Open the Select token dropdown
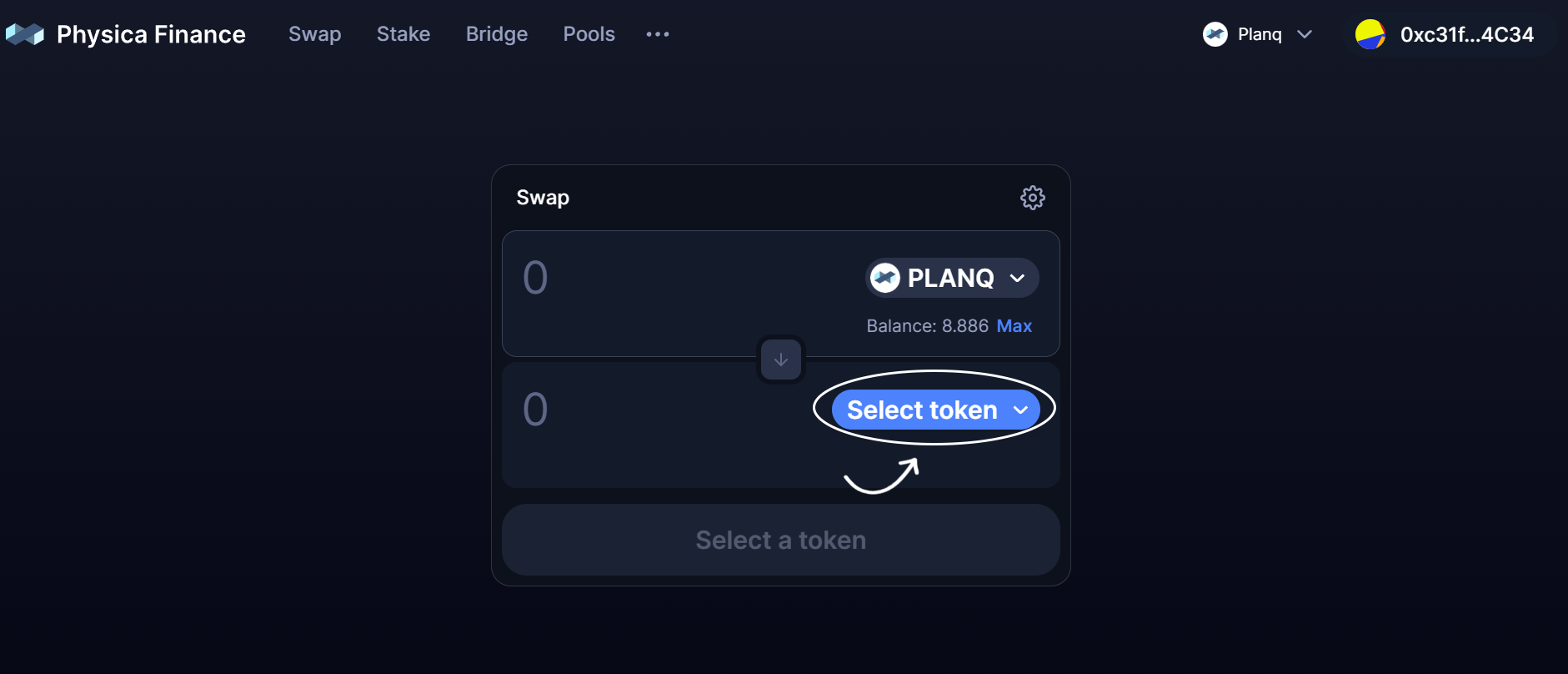 point(935,410)
